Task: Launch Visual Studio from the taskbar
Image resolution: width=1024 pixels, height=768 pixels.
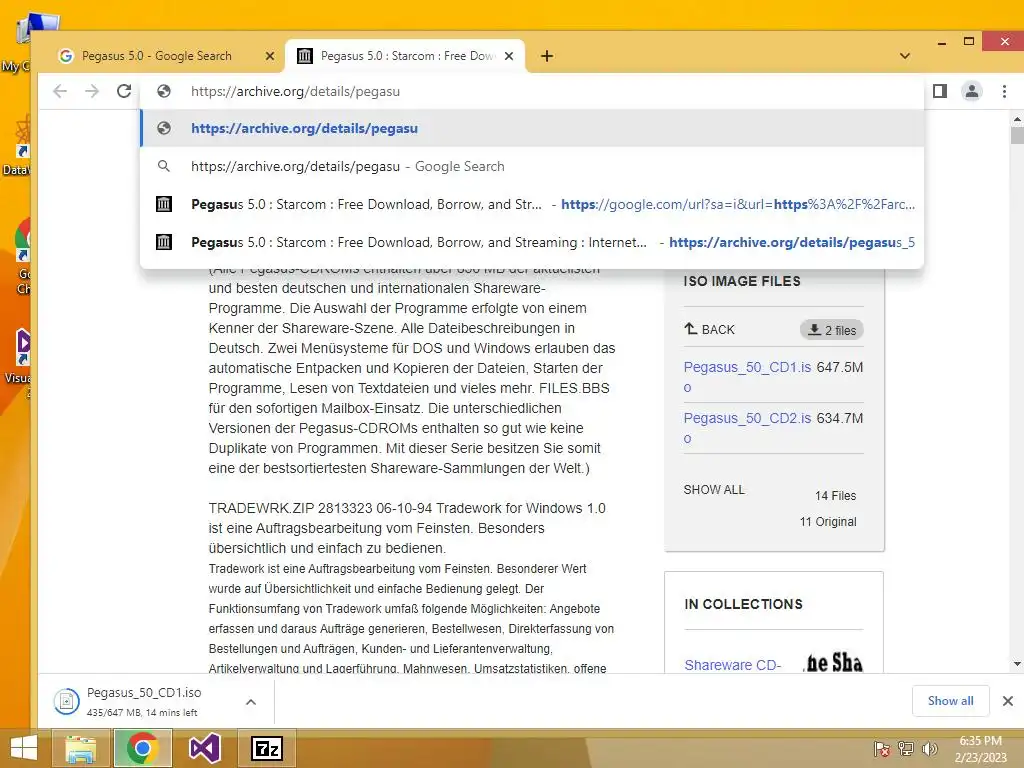Action: click(x=204, y=748)
